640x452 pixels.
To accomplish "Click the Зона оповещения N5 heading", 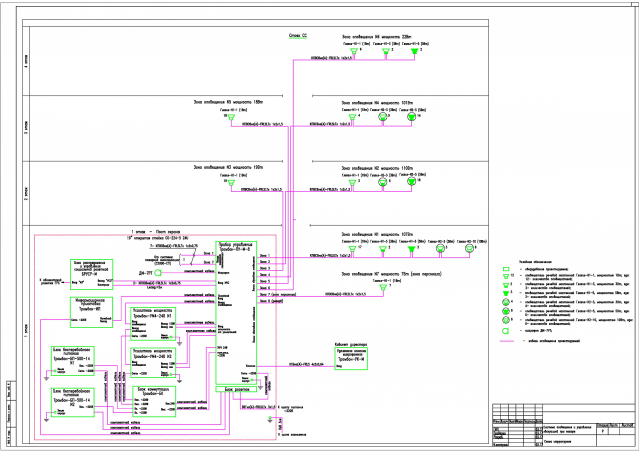I will click(x=228, y=102).
